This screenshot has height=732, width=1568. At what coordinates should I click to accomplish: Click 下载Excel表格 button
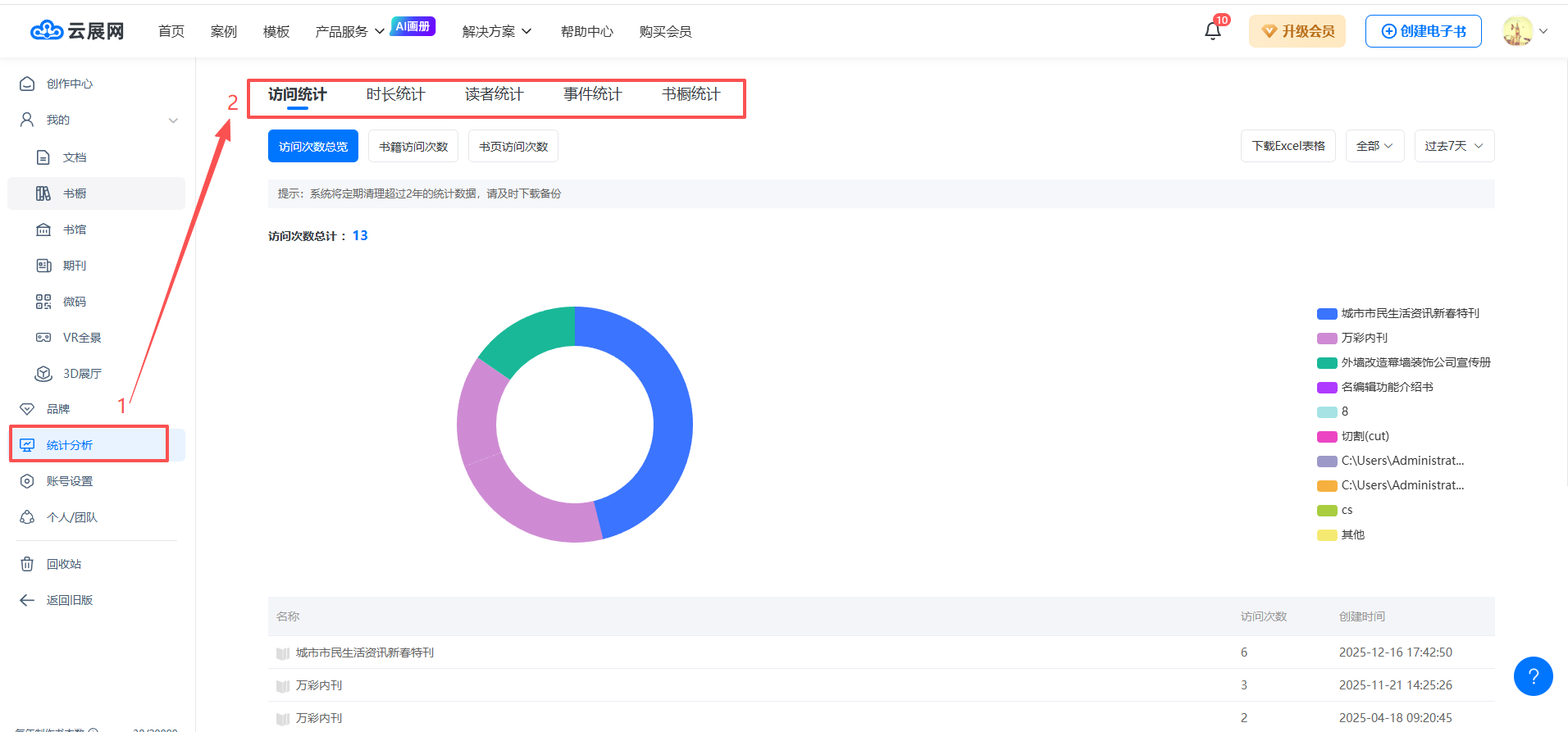coord(1288,146)
